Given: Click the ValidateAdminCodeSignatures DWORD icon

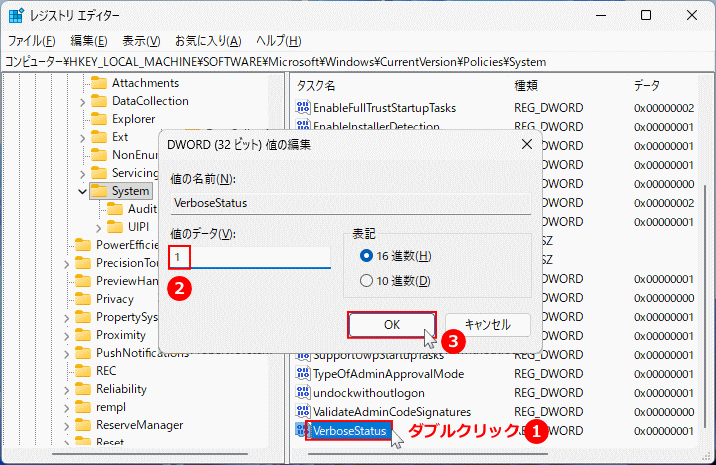Looking at the screenshot, I should pyautogui.click(x=302, y=412).
